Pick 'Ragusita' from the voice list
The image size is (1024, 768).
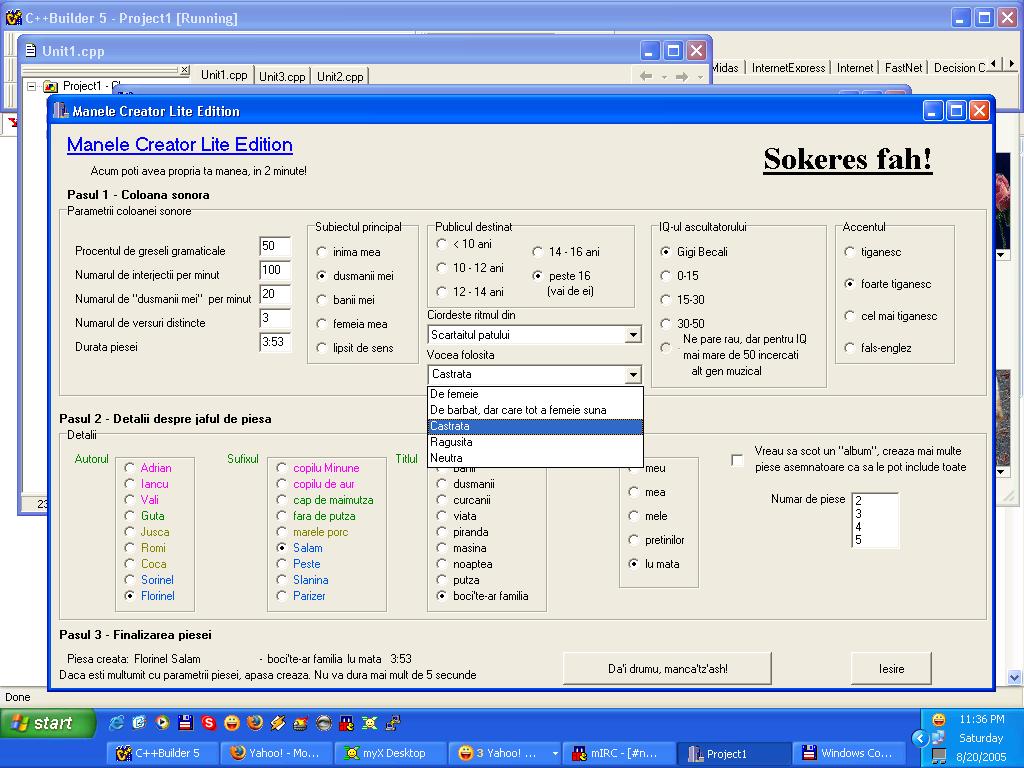451,442
